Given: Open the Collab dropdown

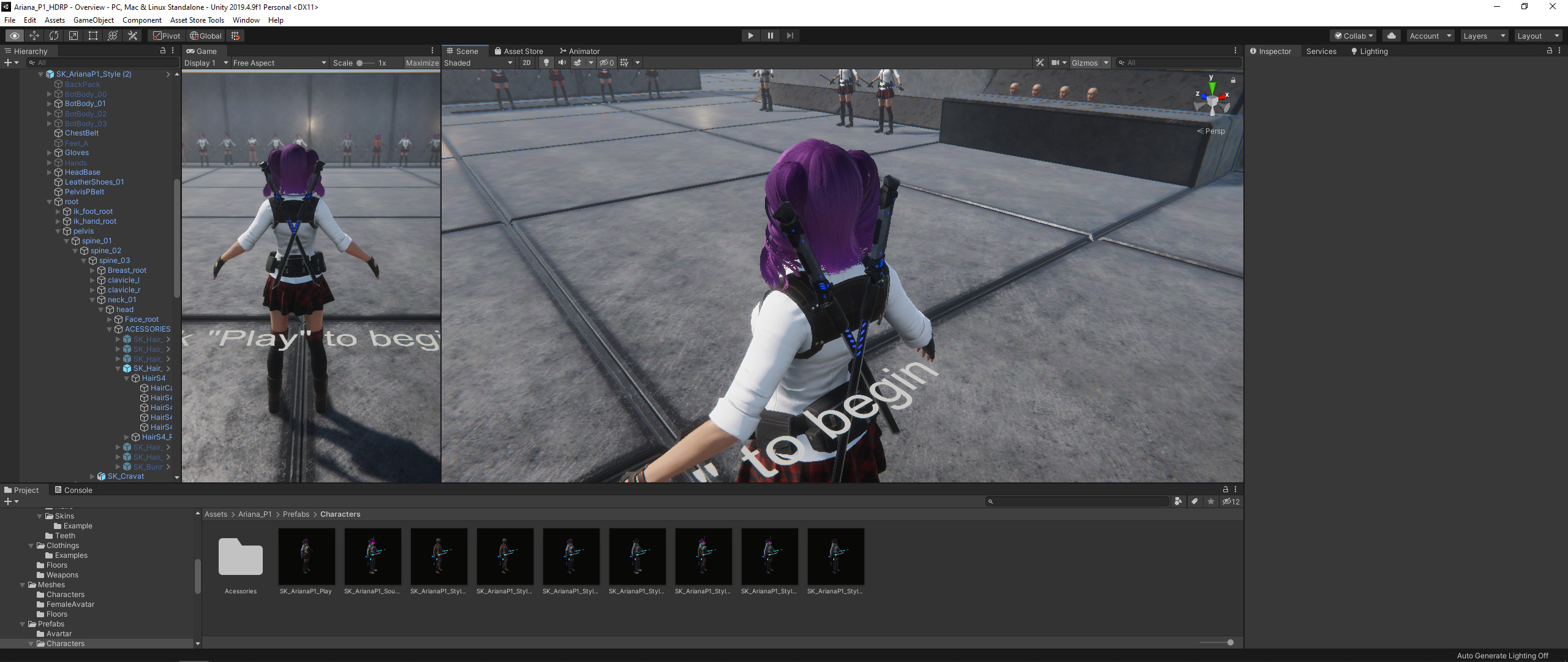Looking at the screenshot, I should [x=1354, y=36].
